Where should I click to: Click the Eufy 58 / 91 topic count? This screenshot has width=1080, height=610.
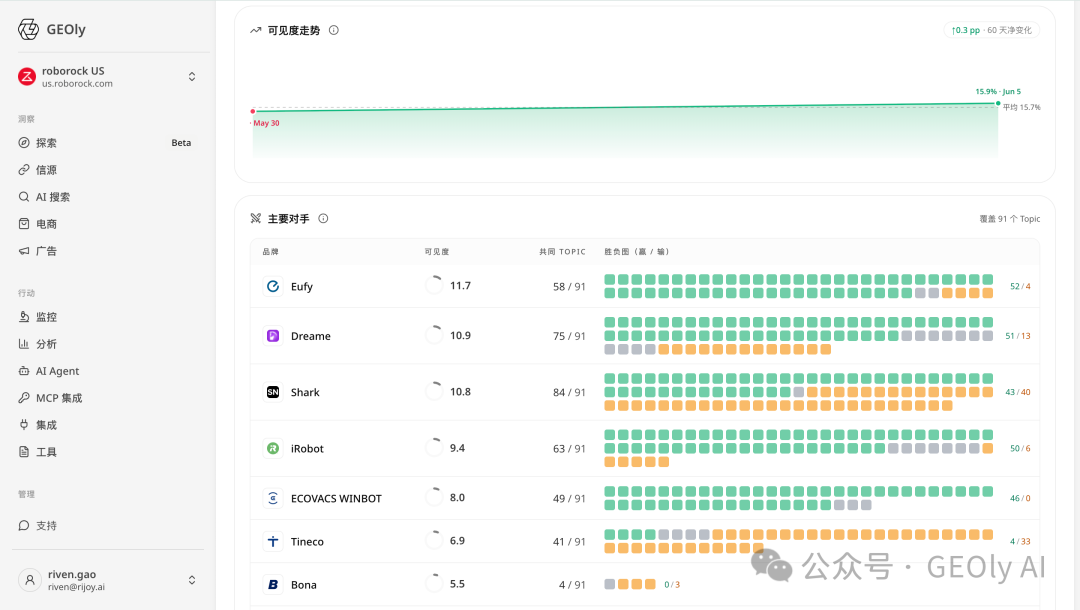tap(569, 286)
